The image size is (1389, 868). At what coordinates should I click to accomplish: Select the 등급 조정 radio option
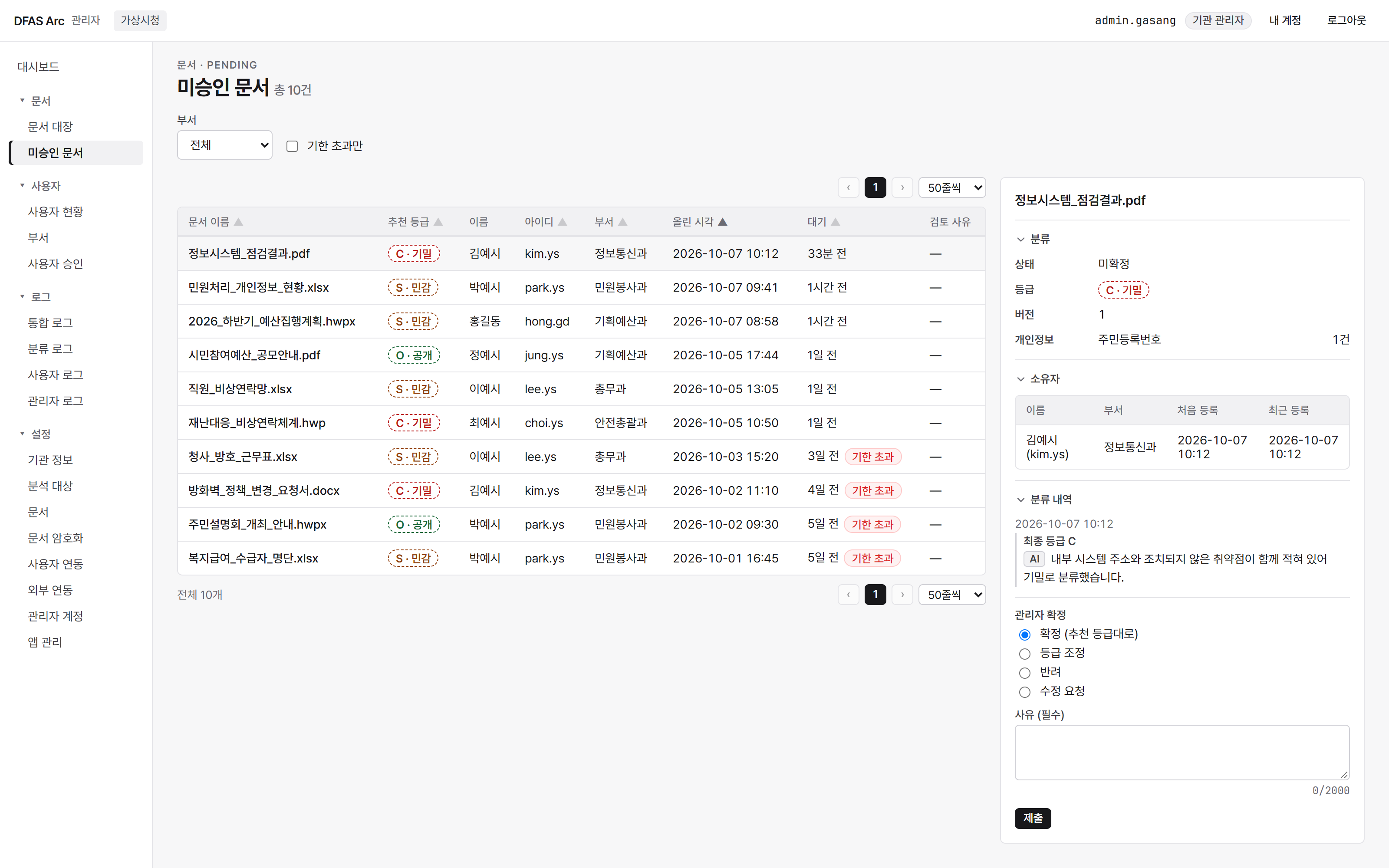pyautogui.click(x=1024, y=654)
